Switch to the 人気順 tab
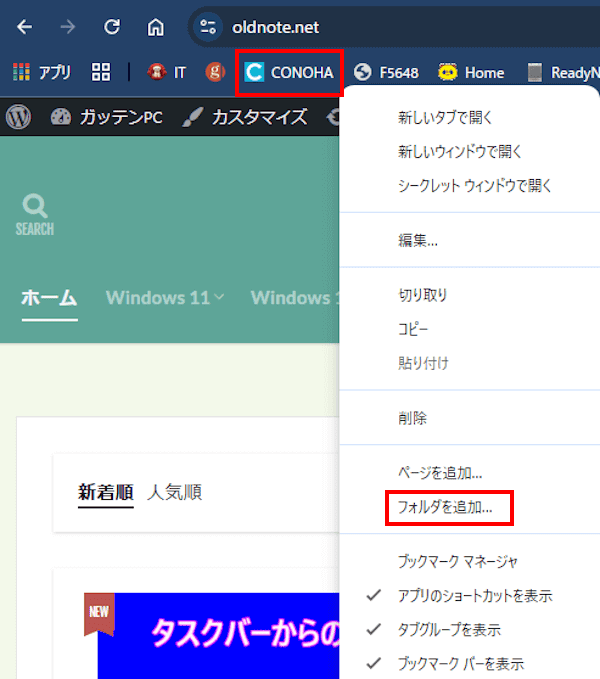The width and height of the screenshot is (600, 679). [x=174, y=492]
